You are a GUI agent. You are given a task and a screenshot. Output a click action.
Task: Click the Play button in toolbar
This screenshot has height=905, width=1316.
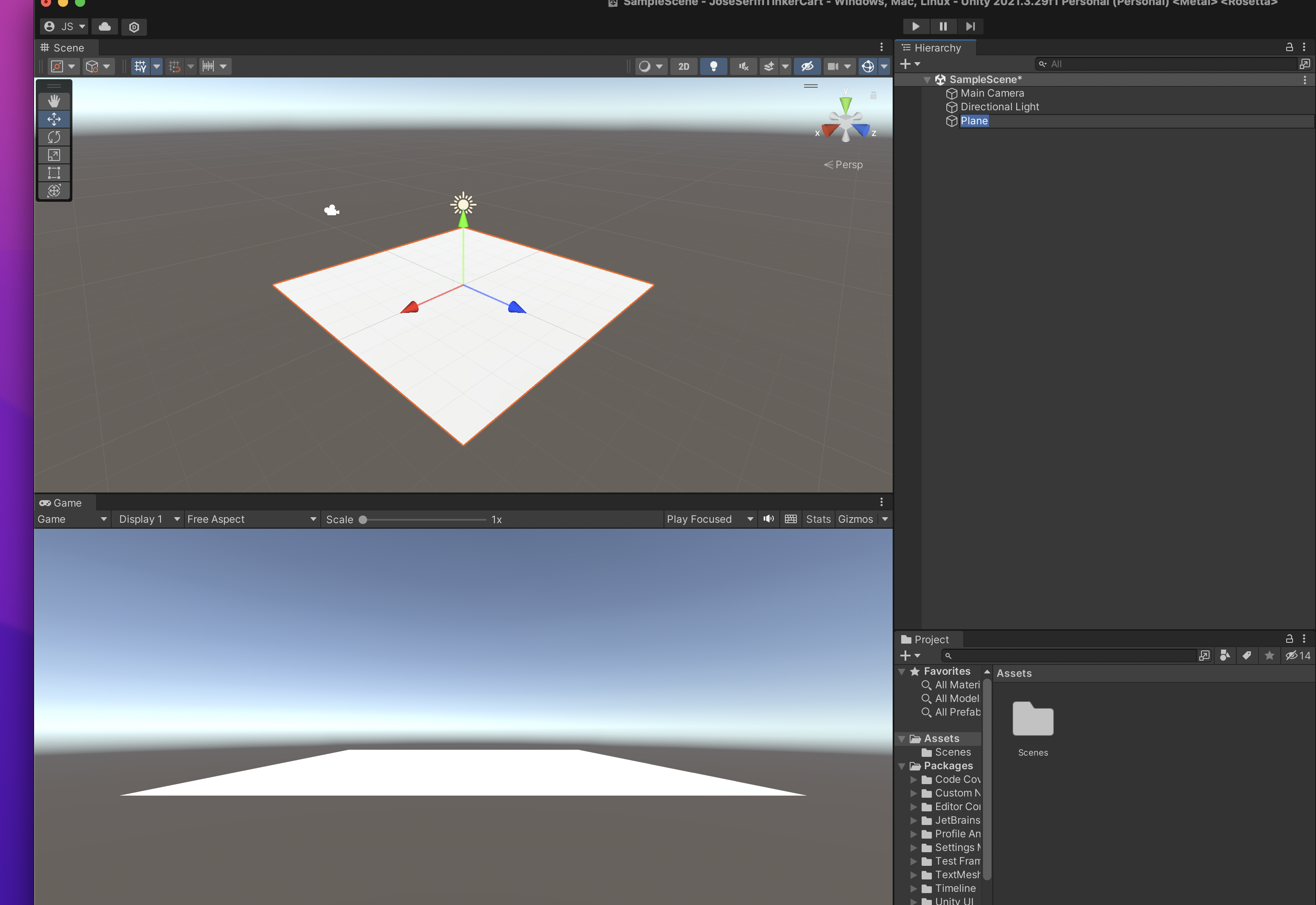coord(916,27)
